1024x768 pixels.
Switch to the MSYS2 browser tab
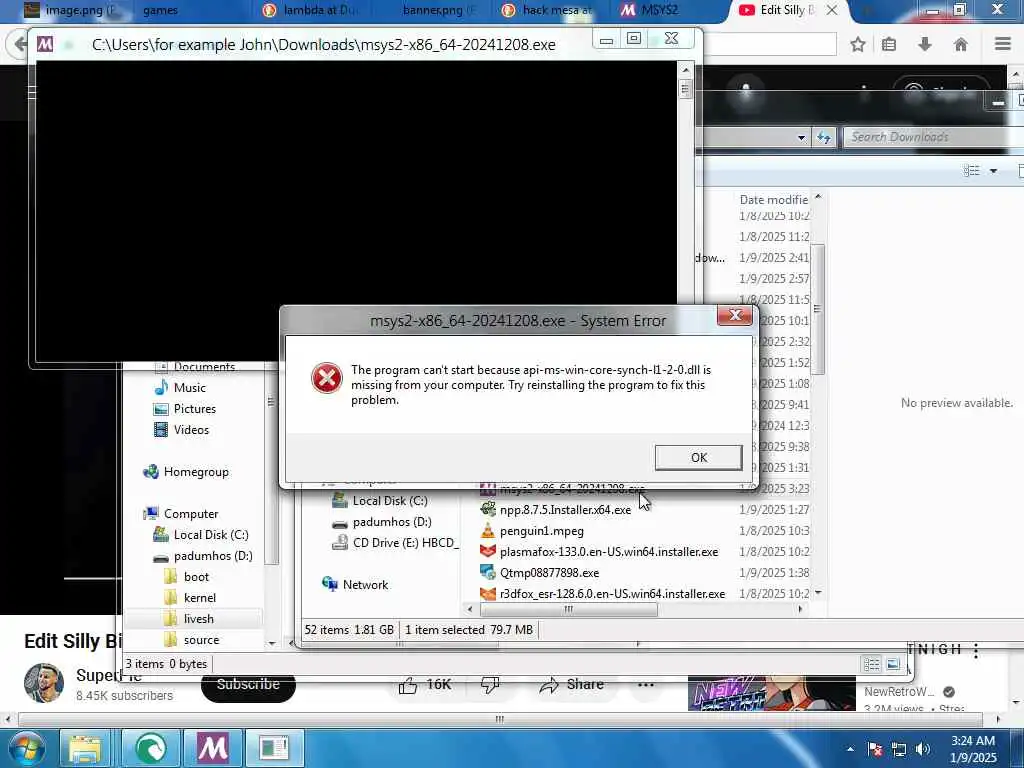650,10
